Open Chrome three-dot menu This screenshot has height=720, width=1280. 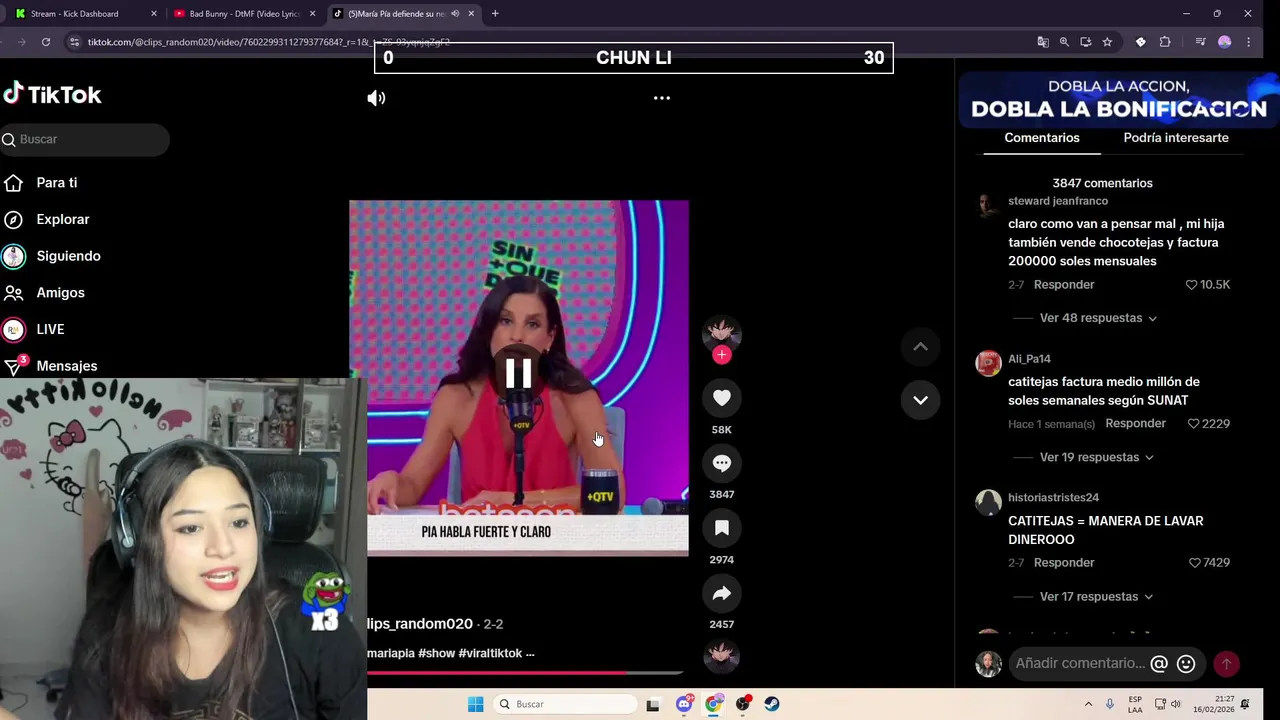pos(1250,42)
